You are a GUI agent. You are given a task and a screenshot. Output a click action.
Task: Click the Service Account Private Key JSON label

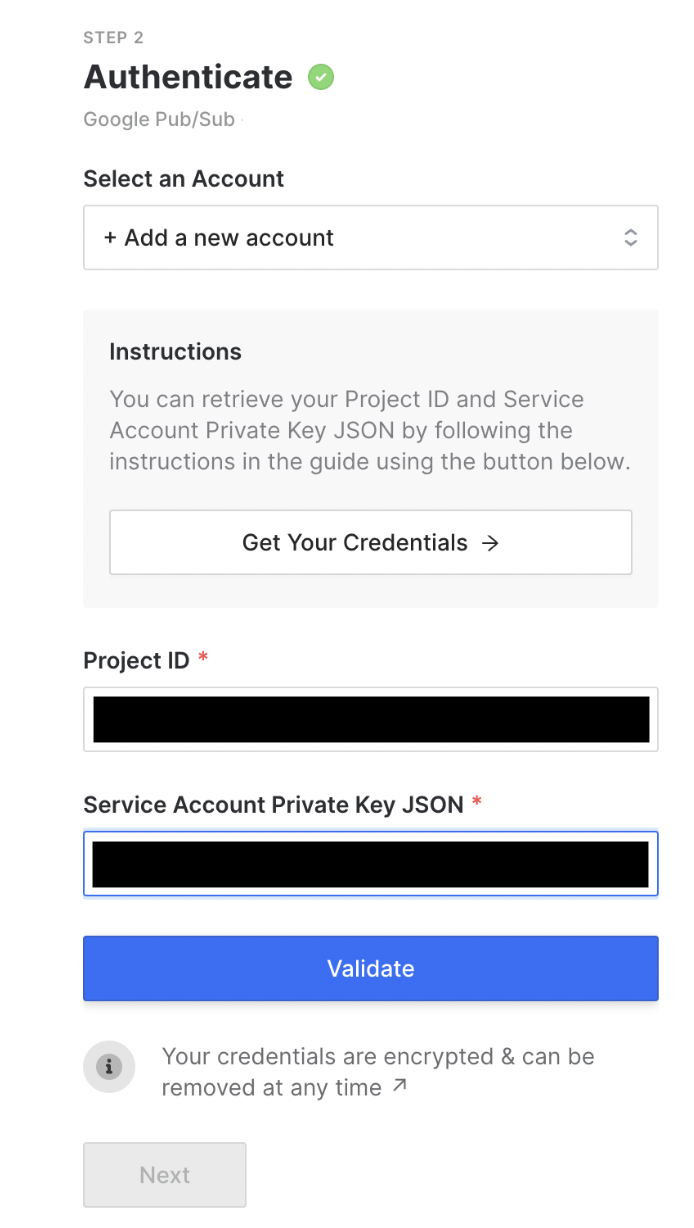273,805
